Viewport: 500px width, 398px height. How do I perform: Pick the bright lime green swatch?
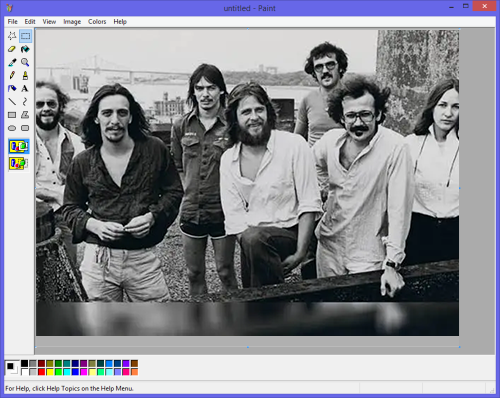[x=58, y=372]
